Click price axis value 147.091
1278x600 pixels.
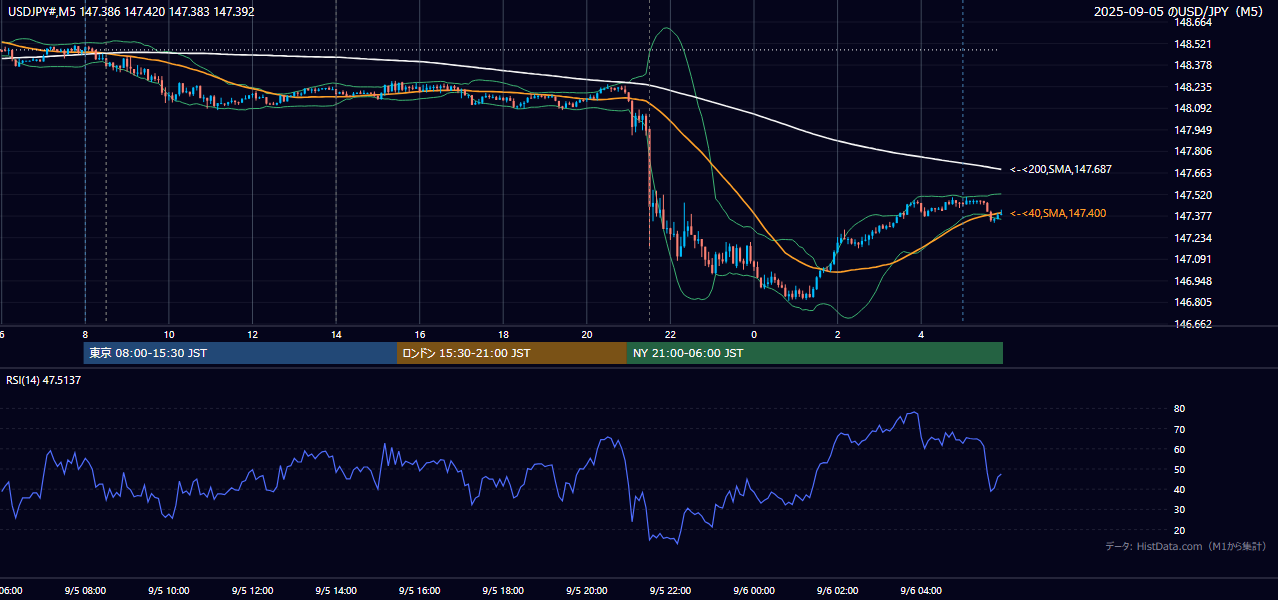1192,259
